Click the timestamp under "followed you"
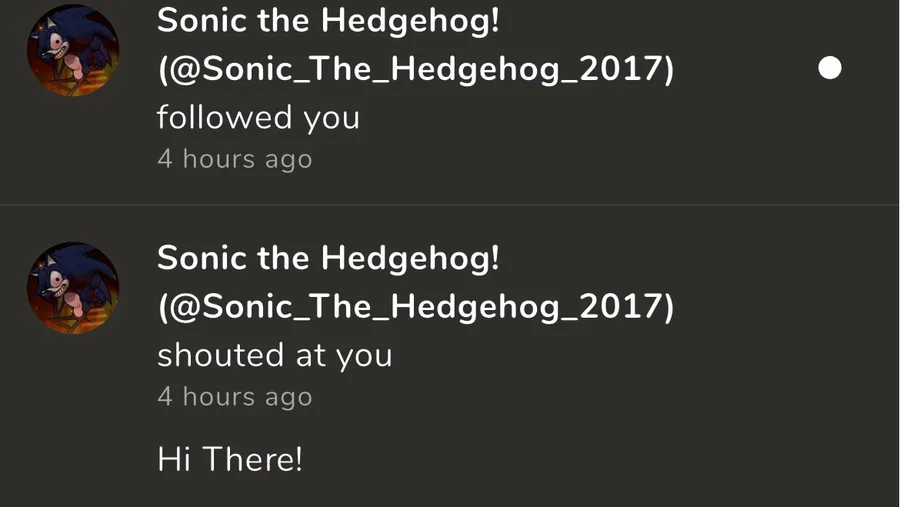900x507 pixels. tap(234, 159)
